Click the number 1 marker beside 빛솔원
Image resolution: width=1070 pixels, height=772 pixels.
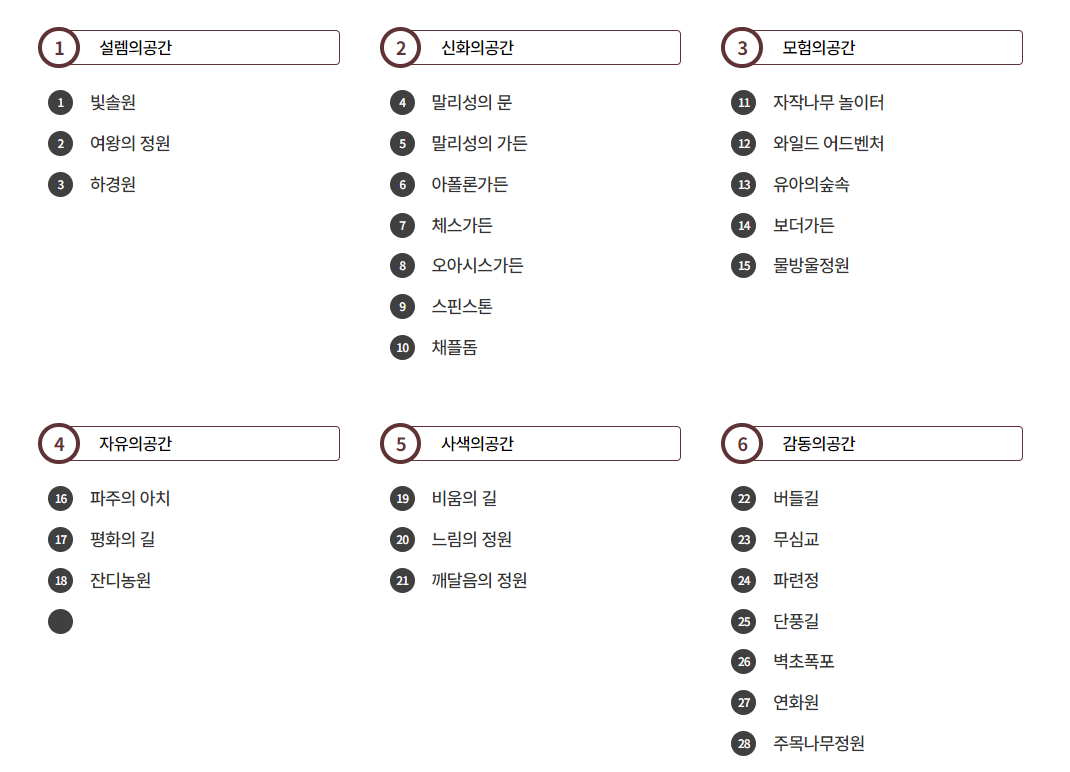(61, 102)
